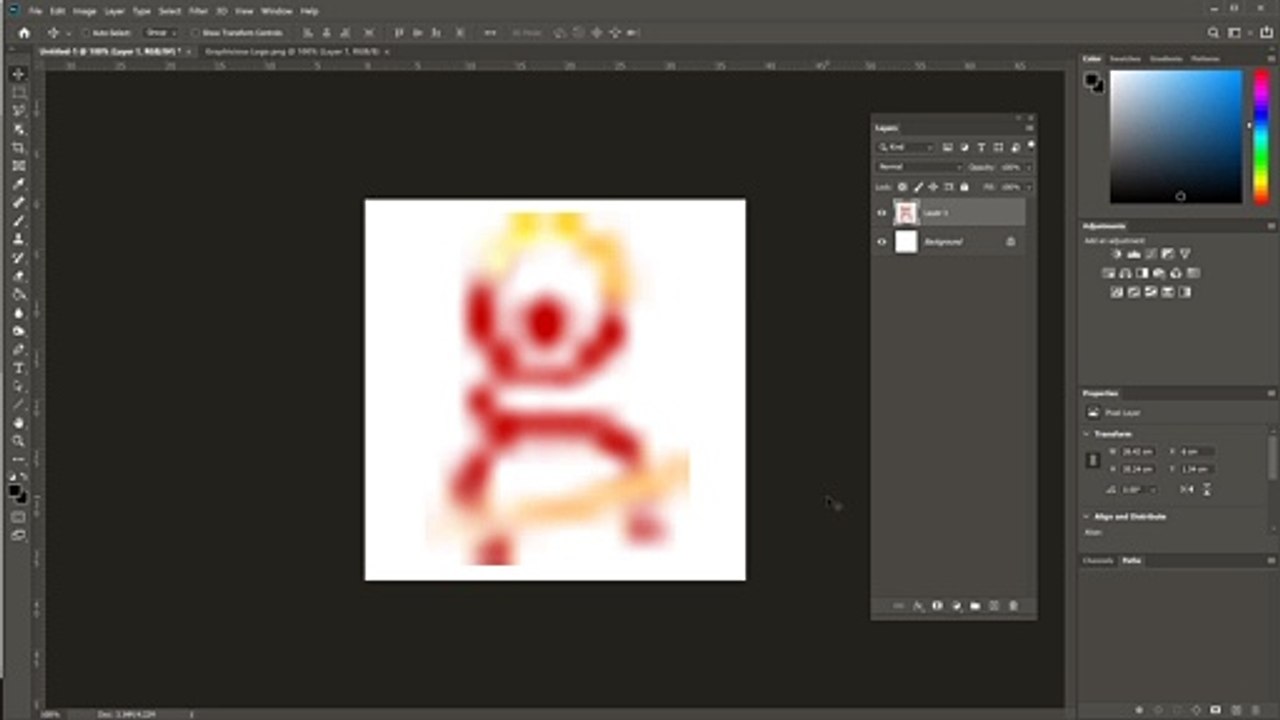Select the Hand tool
Viewport: 1280px width, 720px height.
[x=18, y=423]
